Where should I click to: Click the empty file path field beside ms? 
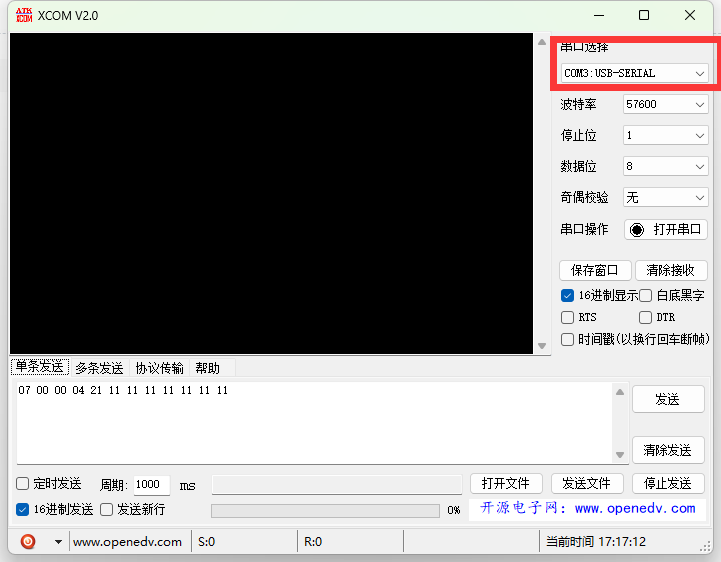coord(337,485)
